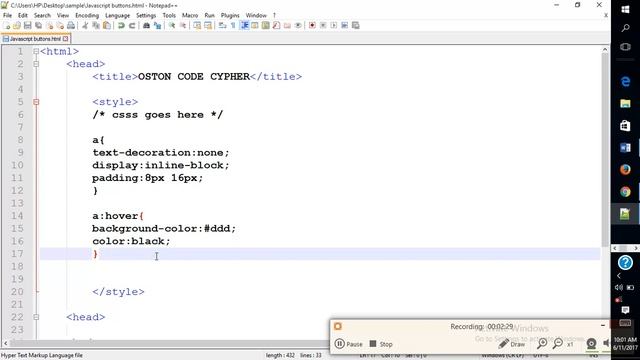The height and width of the screenshot is (360, 640).
Task: Collapse the head fold on line 22
Action: pyautogui.click(x=36, y=317)
